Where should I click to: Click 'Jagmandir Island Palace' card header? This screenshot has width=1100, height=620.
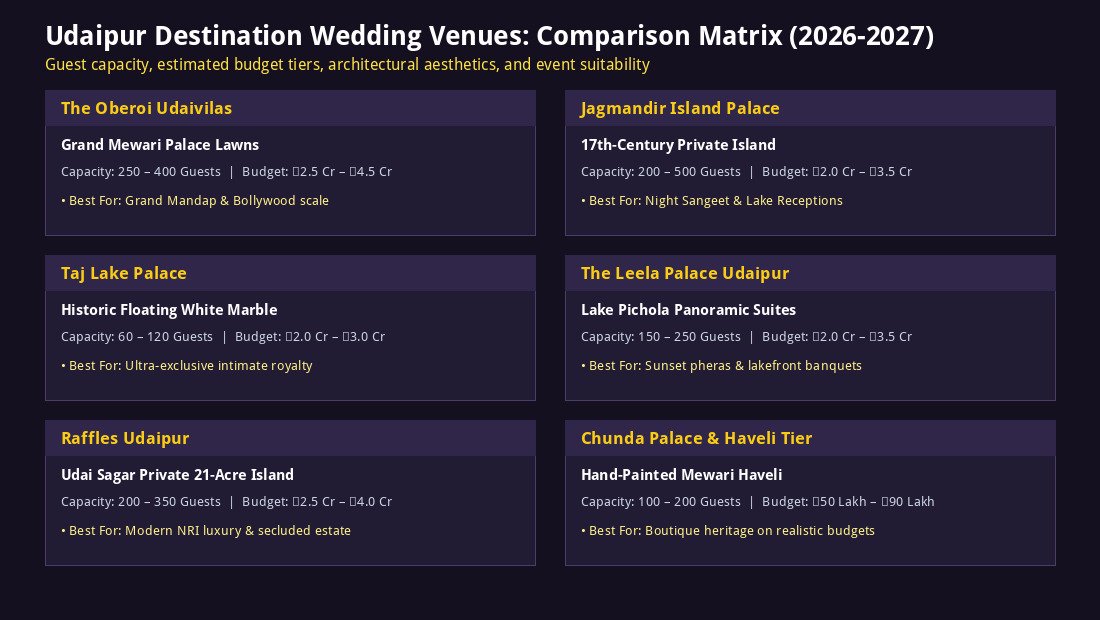(810, 108)
